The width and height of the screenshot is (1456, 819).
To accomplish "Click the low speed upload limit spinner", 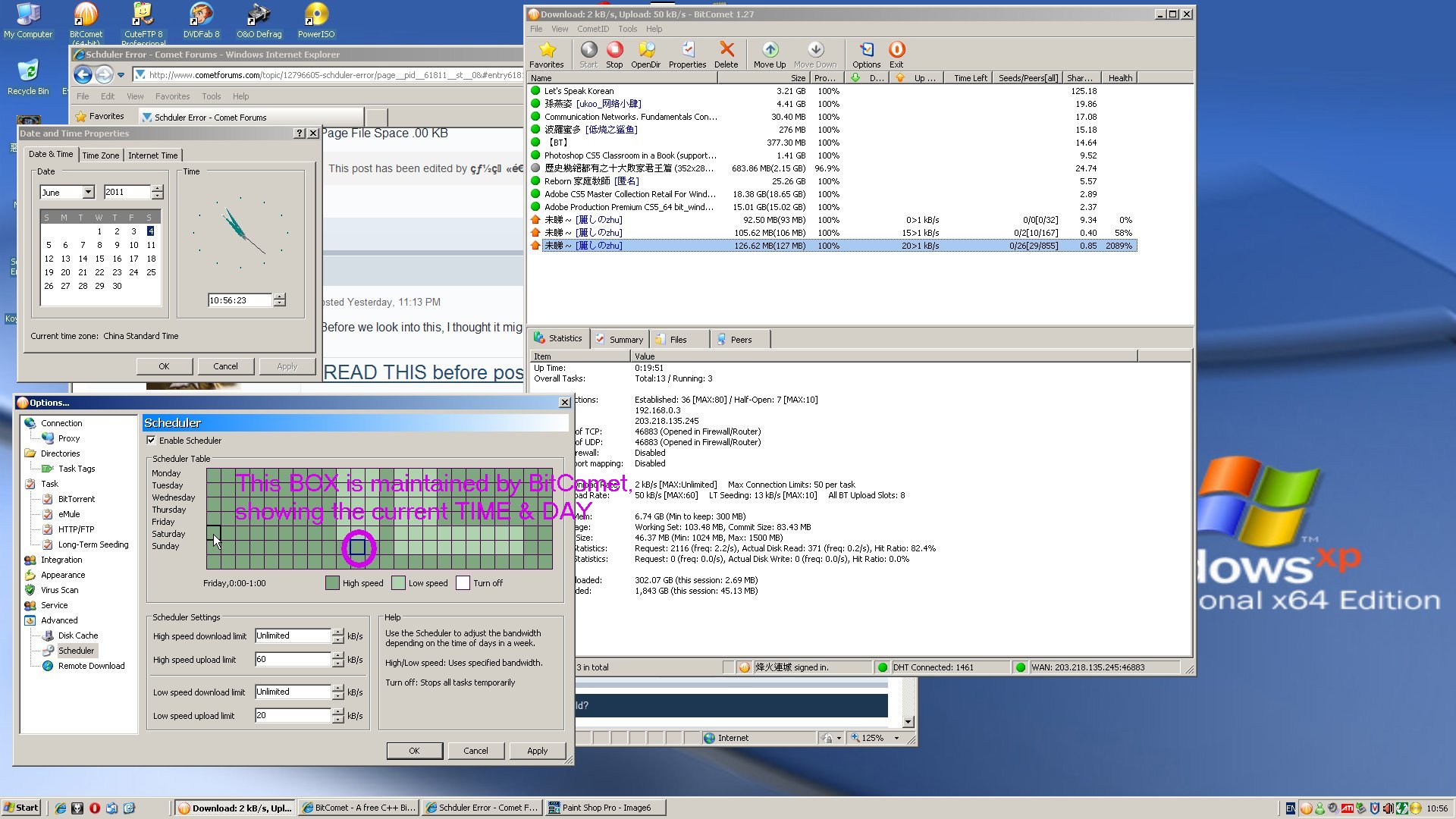I will (338, 716).
